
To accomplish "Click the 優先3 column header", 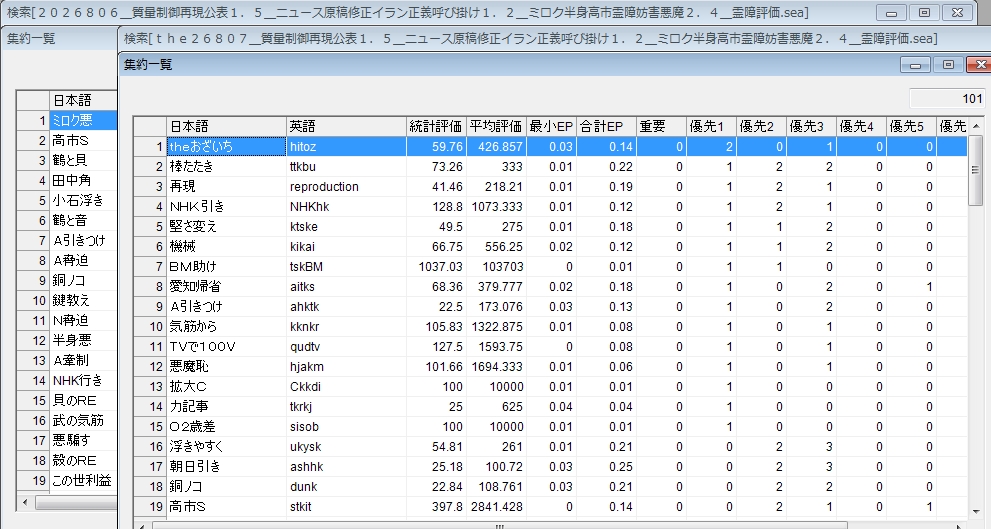I will pos(811,126).
